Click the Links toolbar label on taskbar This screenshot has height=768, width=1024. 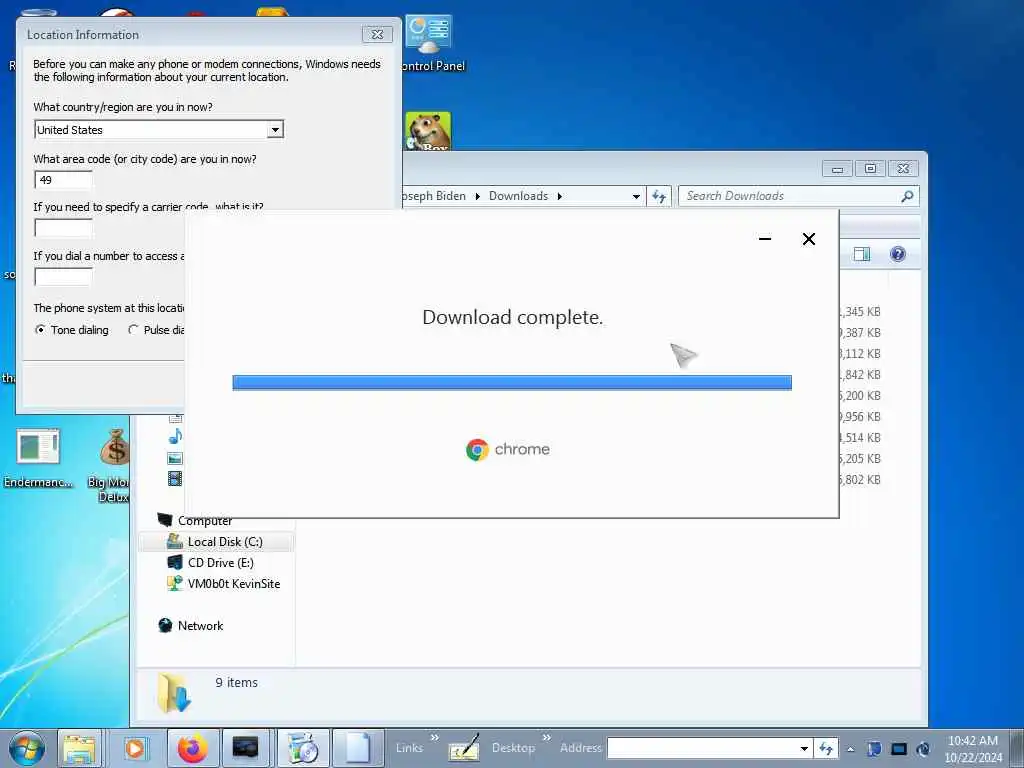(409, 748)
